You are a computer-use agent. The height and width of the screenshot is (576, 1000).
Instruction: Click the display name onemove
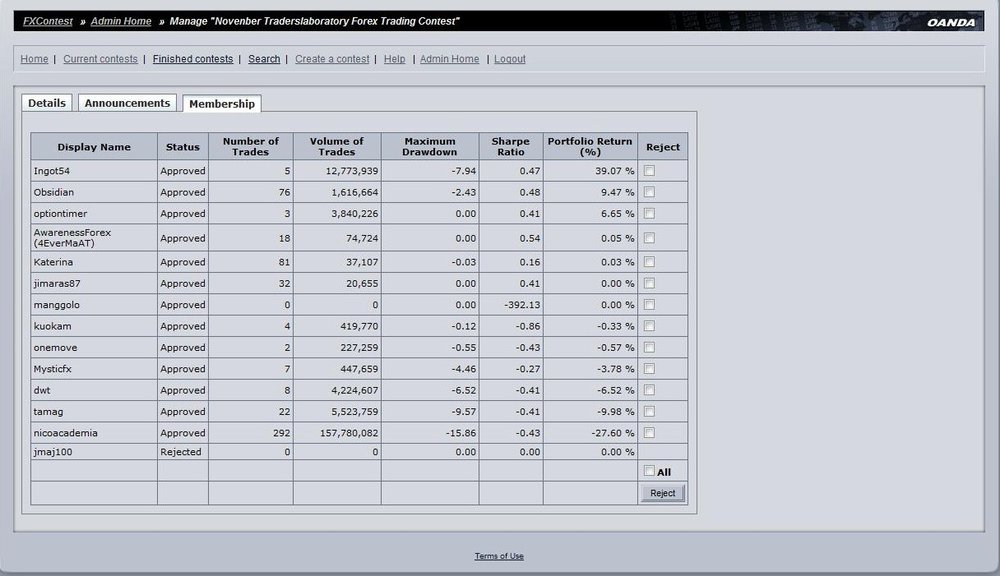[x=55, y=348]
